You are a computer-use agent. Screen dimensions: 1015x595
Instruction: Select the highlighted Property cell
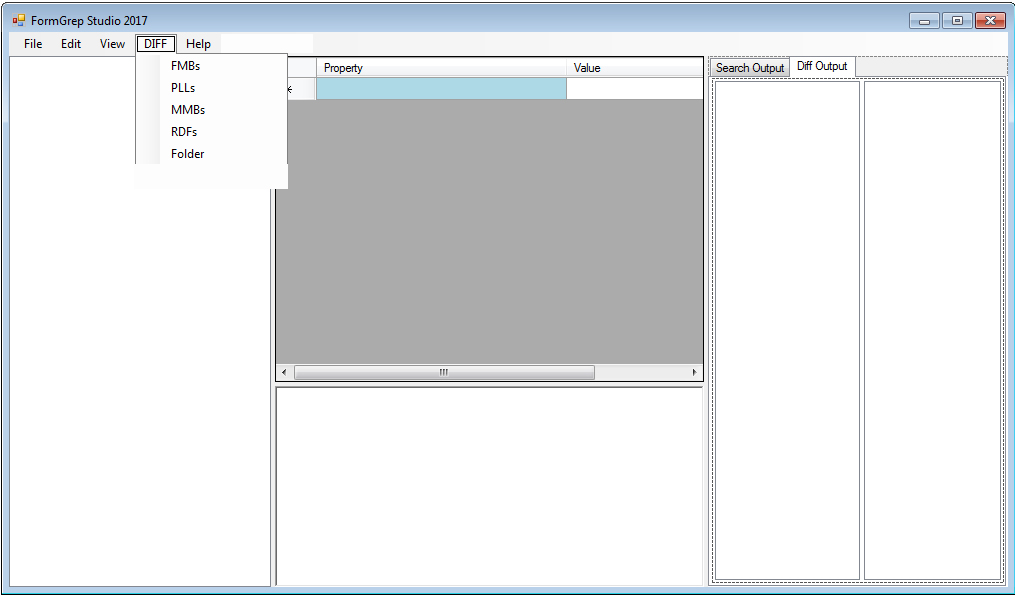(x=441, y=89)
